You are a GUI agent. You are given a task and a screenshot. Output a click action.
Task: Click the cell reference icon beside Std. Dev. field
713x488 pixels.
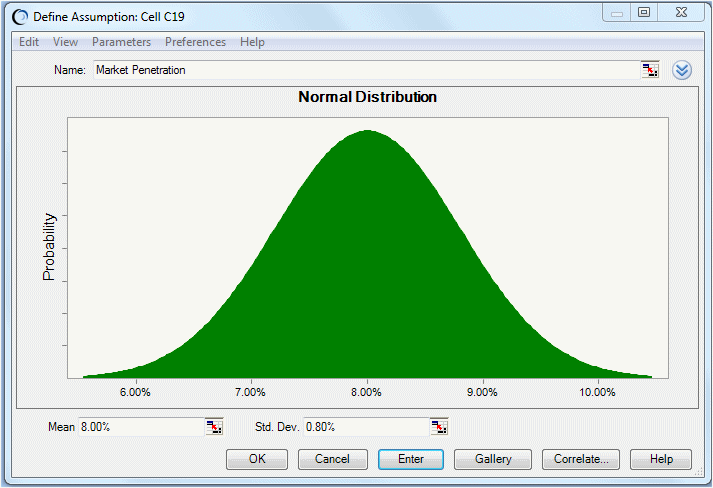(439, 427)
